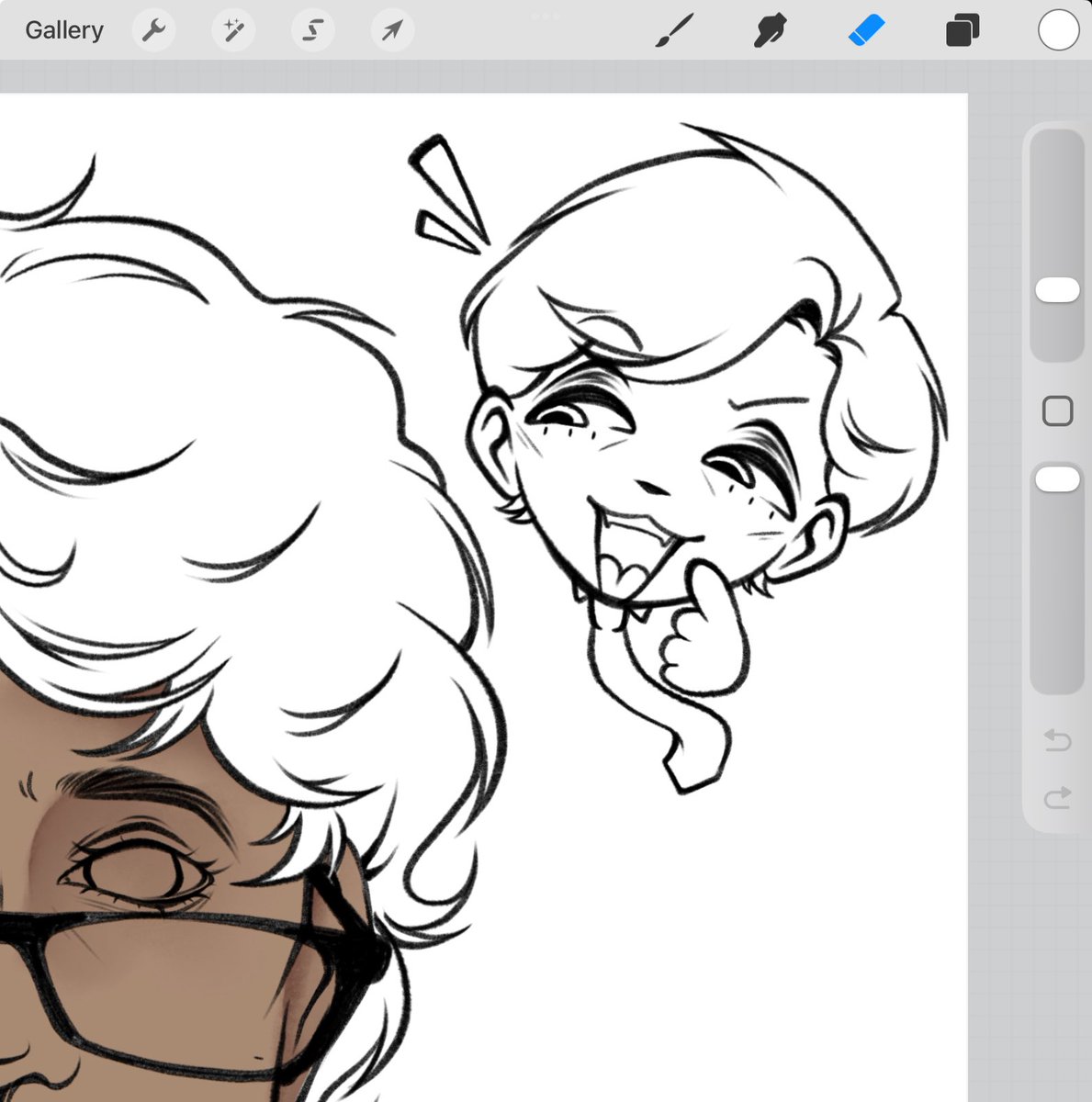Screen dimensions: 1092x1102
Task: Open the Actions wrench menu
Action: [x=153, y=30]
